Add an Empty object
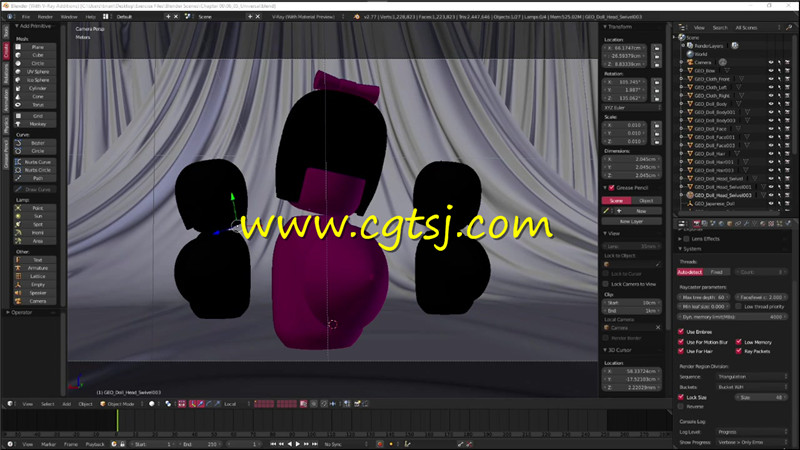800x450 pixels. 35,285
